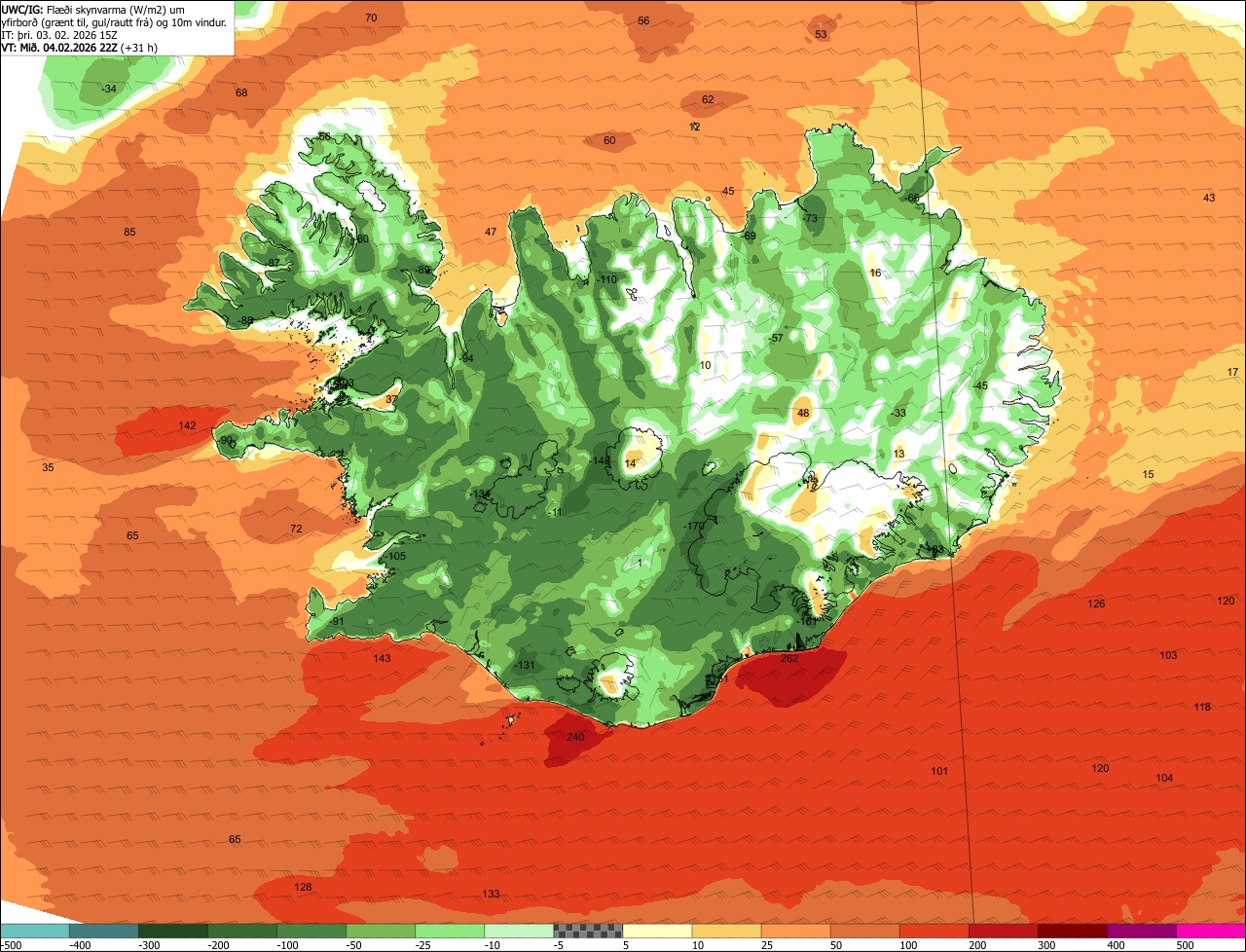This screenshot has width=1246, height=952.
Task: Click the -57 flux value on the map
Action: tap(776, 339)
